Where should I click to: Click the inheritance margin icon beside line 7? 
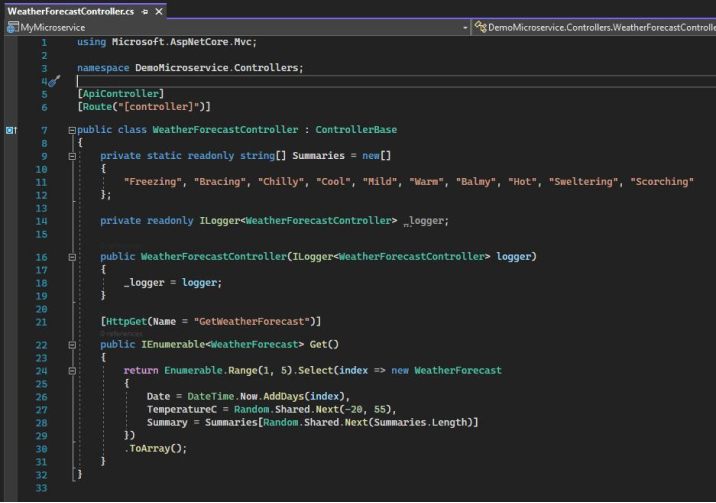[11, 130]
